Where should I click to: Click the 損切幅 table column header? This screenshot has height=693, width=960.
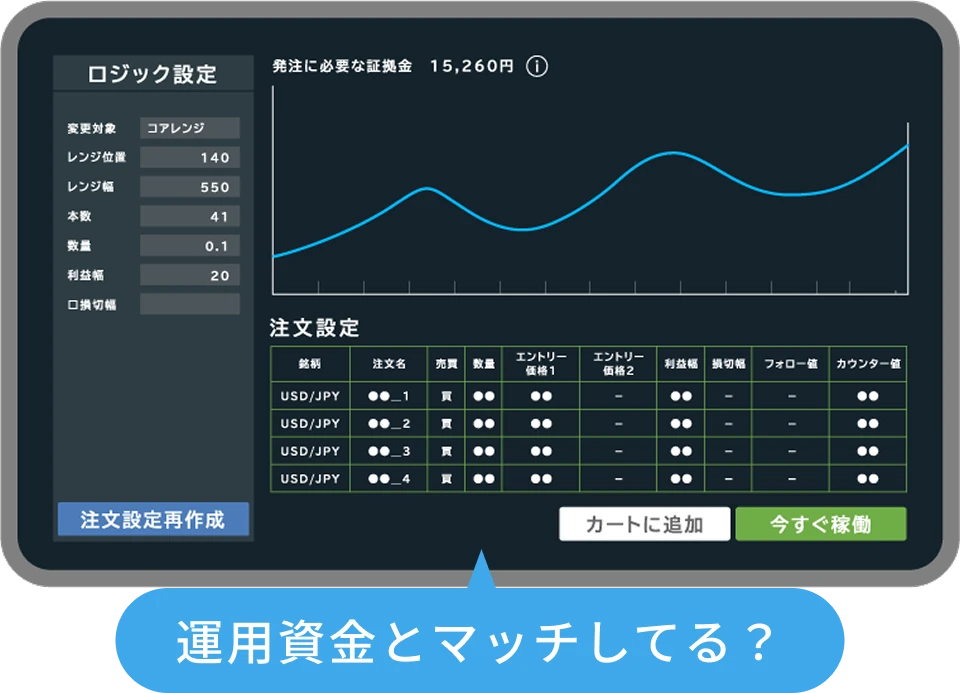(x=729, y=364)
